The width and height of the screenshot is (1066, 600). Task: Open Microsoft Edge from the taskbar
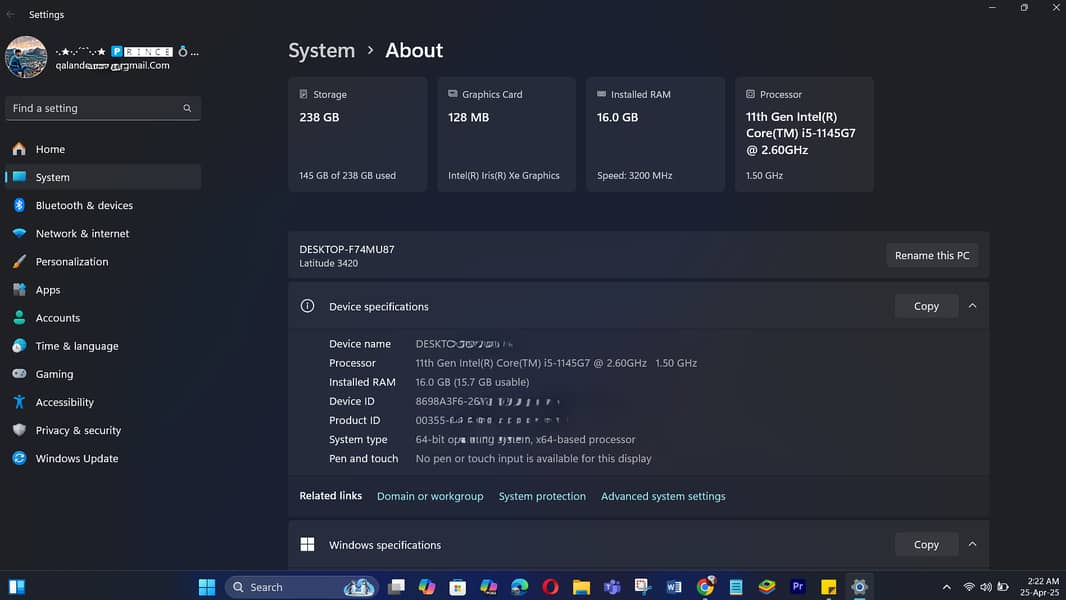[x=519, y=587]
